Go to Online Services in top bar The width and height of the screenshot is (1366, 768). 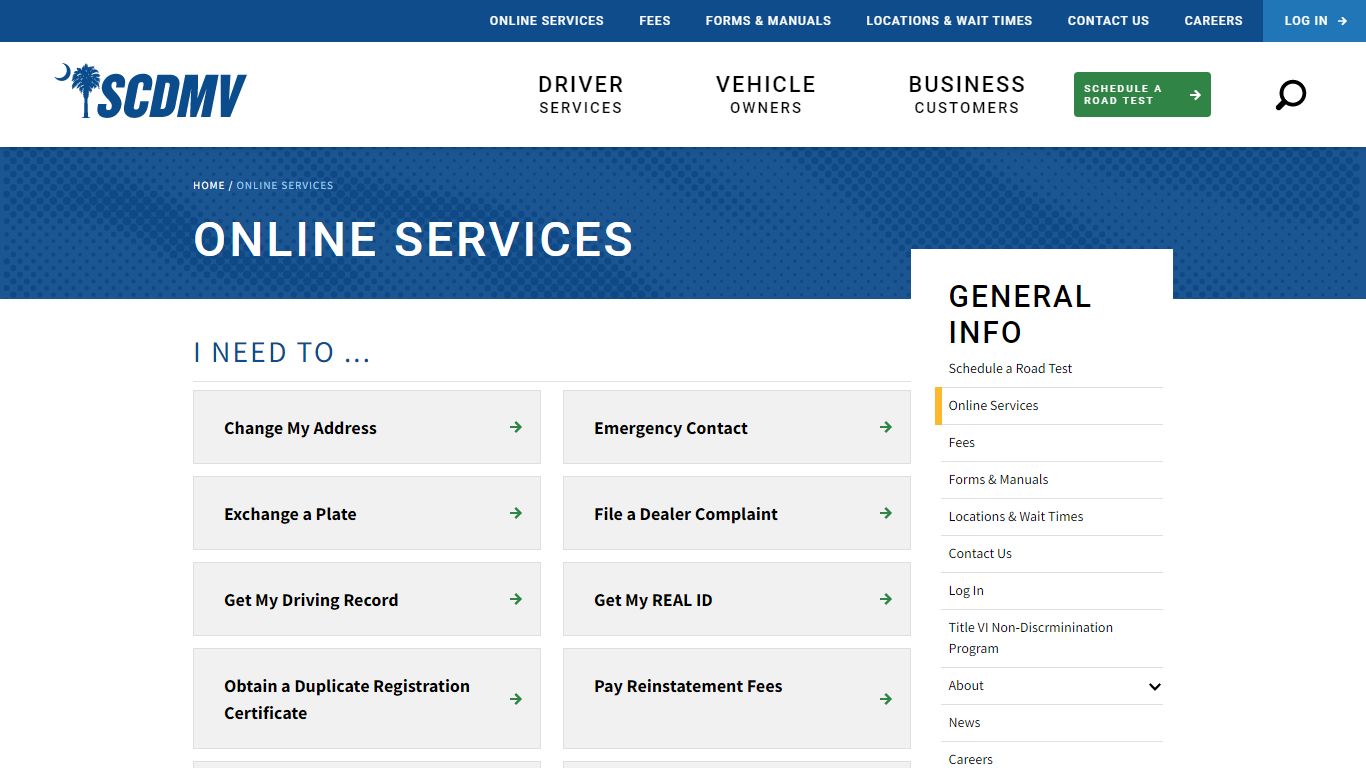[547, 21]
